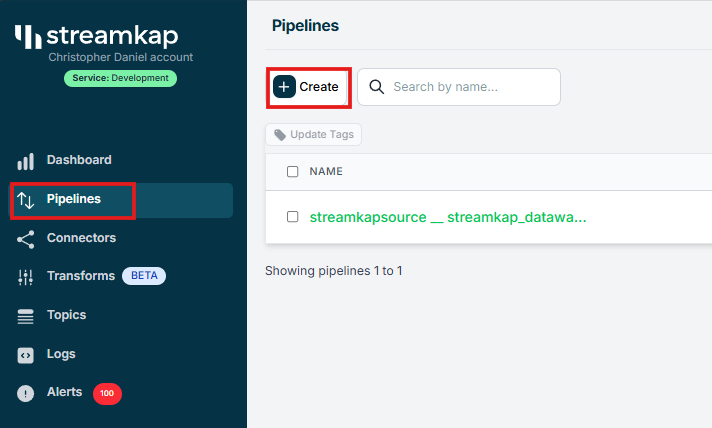This screenshot has width=712, height=428.
Task: Click the Pipelines page heading
Action: coord(305,26)
